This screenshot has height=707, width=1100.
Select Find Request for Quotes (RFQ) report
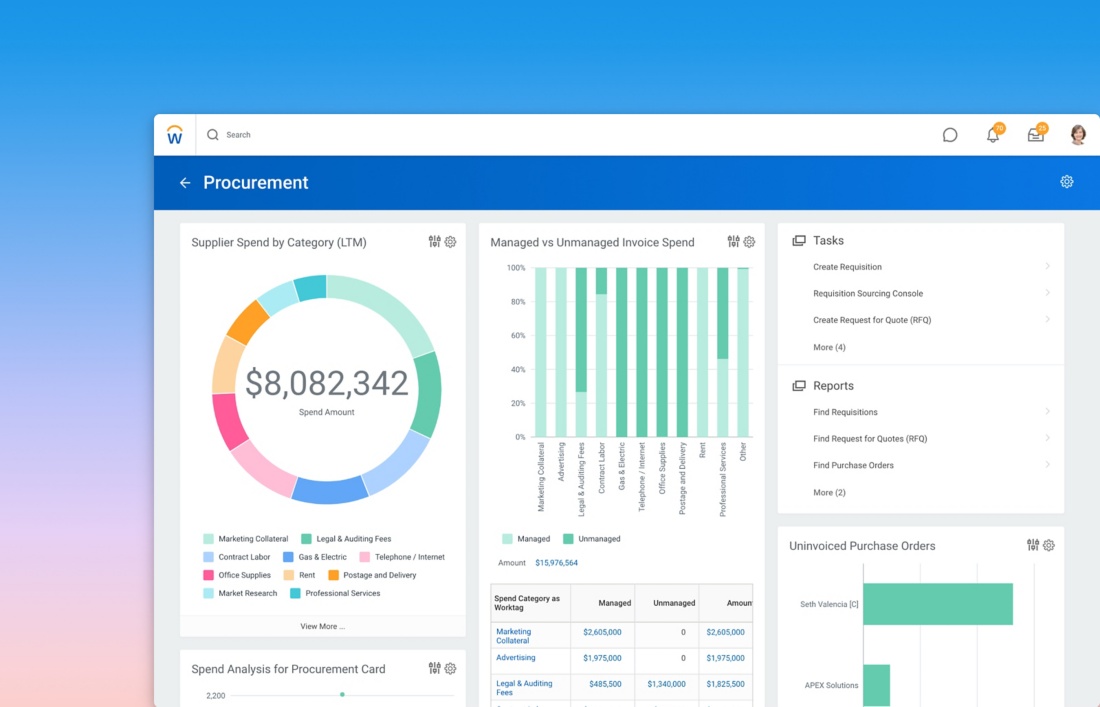(869, 439)
